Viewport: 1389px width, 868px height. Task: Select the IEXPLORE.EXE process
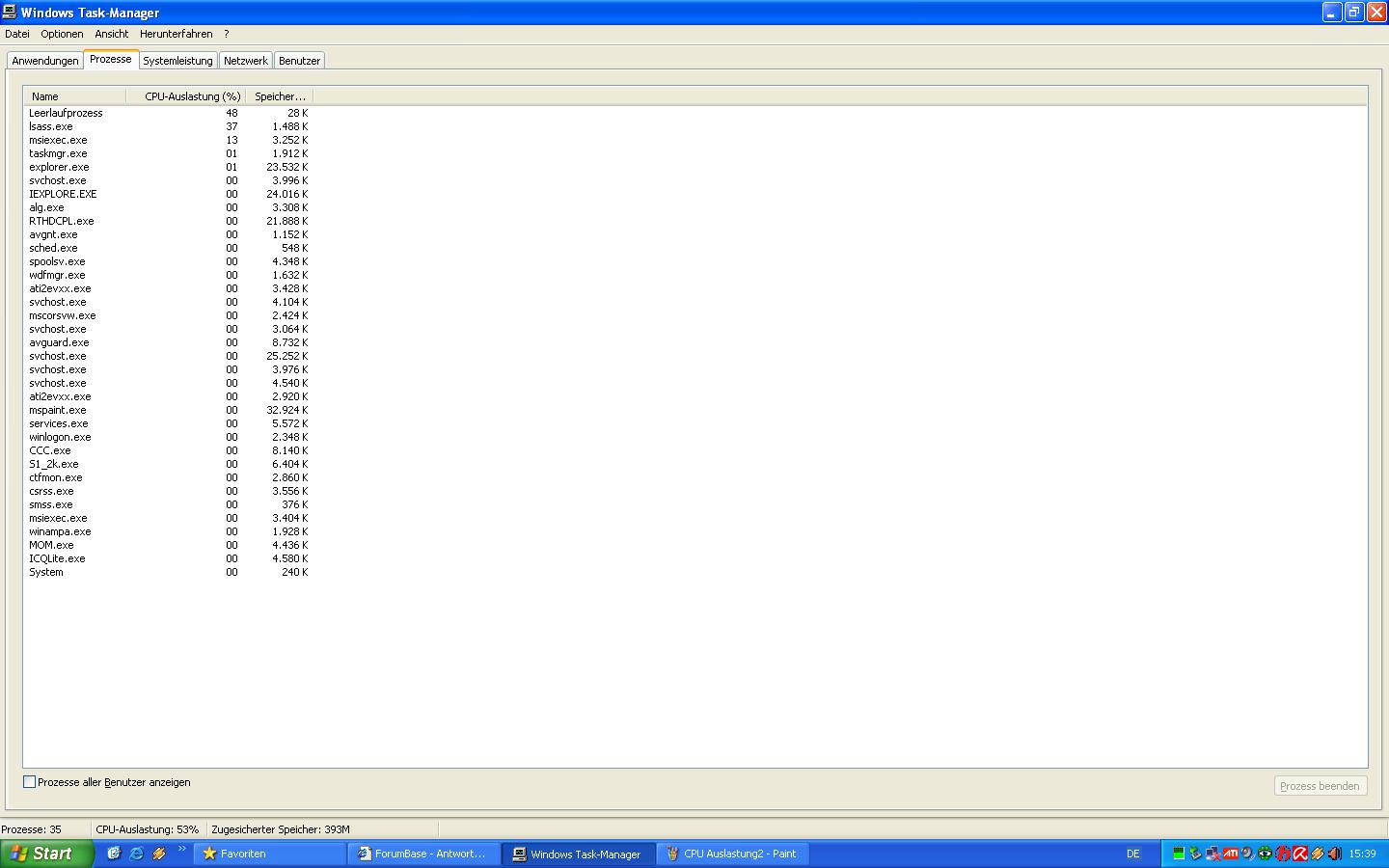(169, 194)
